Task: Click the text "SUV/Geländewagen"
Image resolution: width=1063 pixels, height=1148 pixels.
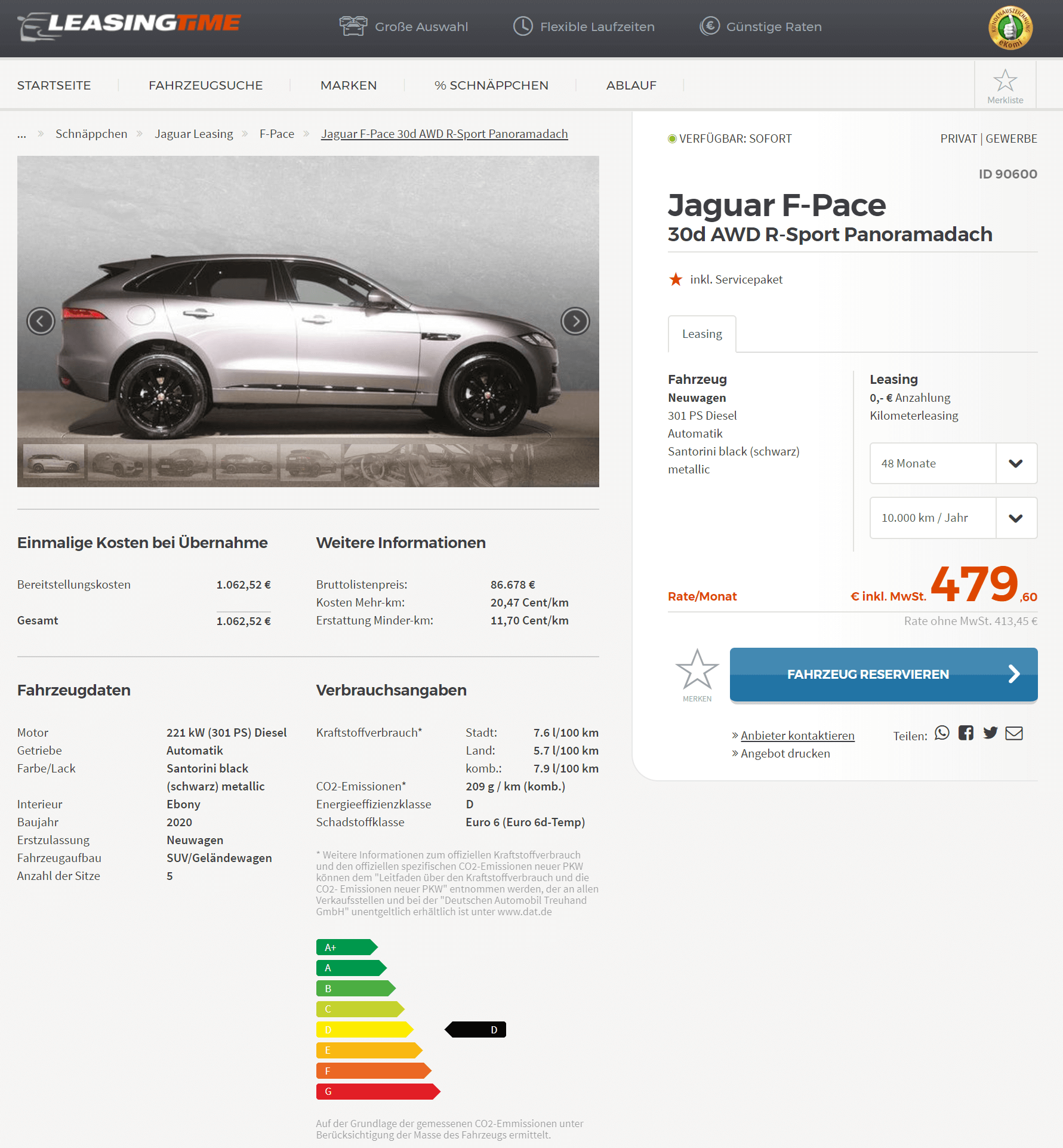Action: 219,858
